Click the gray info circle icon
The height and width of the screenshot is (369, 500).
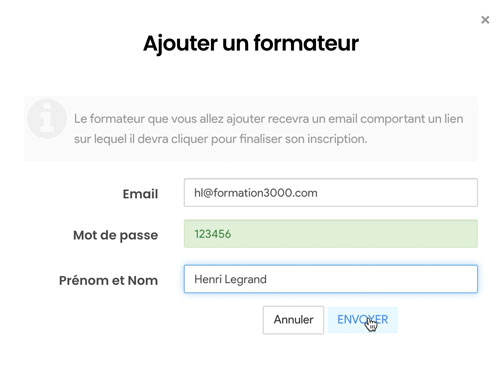[47, 118]
